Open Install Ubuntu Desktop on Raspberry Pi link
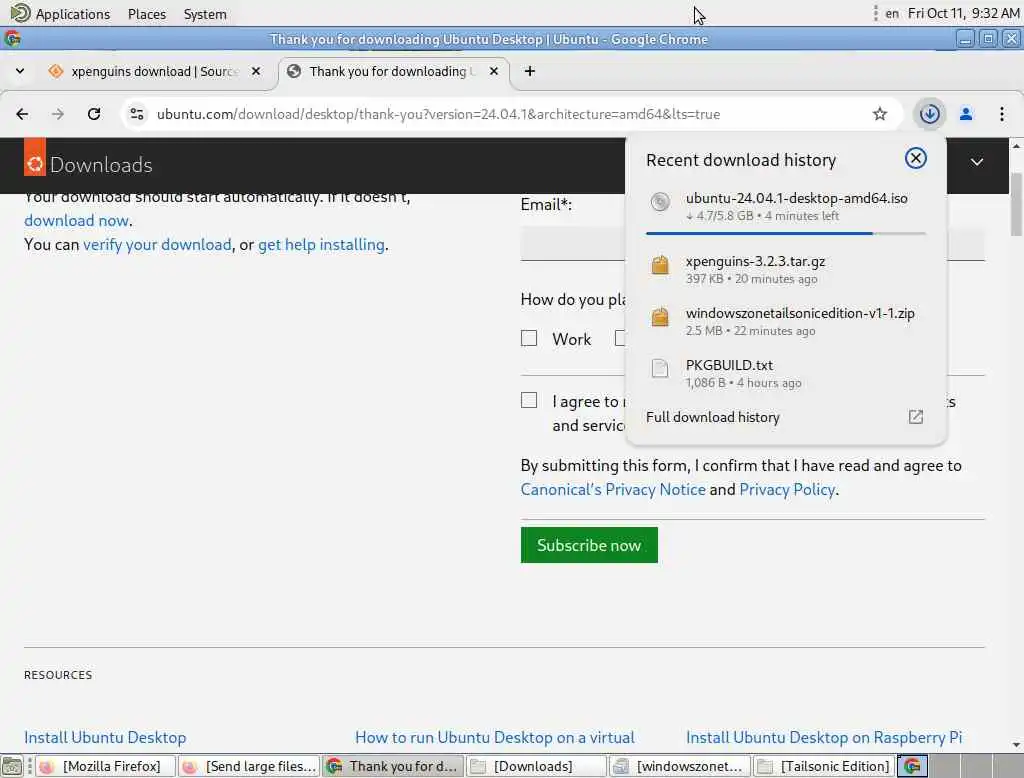1024x778 pixels. [x=824, y=737]
